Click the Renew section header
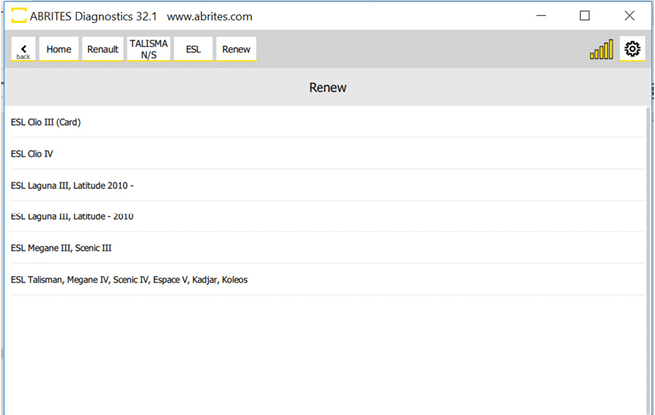 click(x=327, y=88)
